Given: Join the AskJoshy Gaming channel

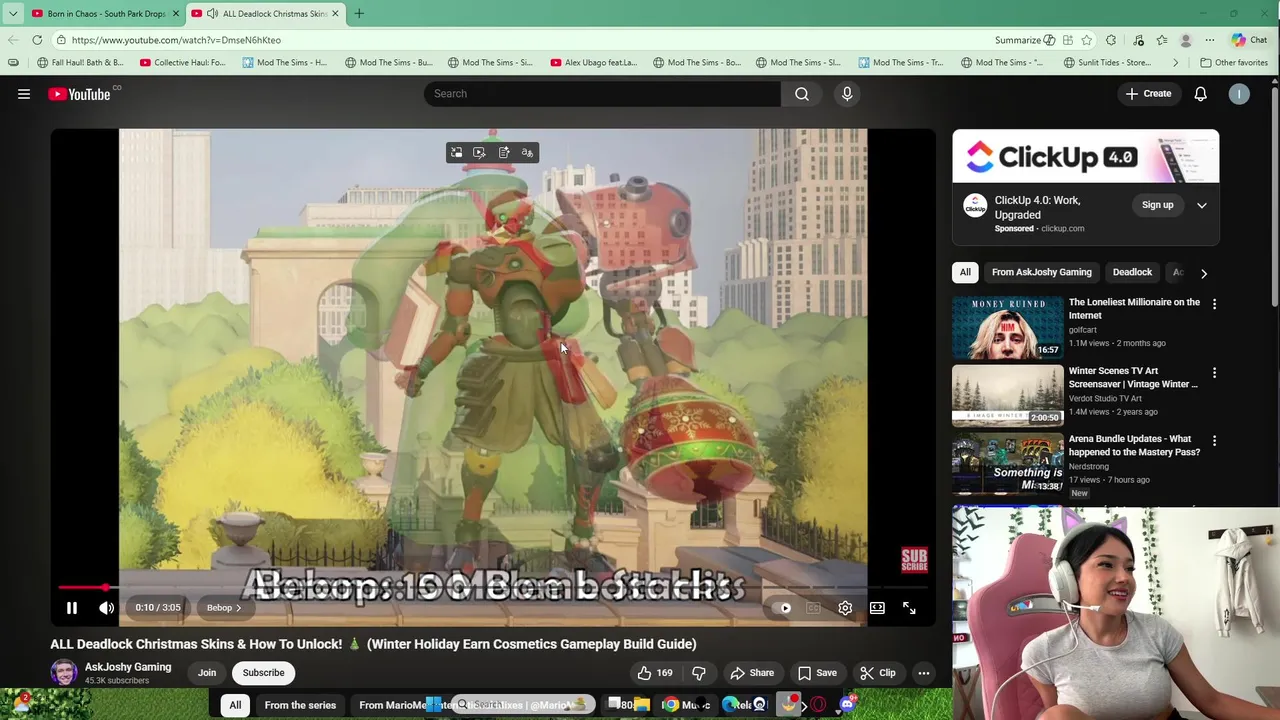Looking at the screenshot, I should (x=207, y=673).
